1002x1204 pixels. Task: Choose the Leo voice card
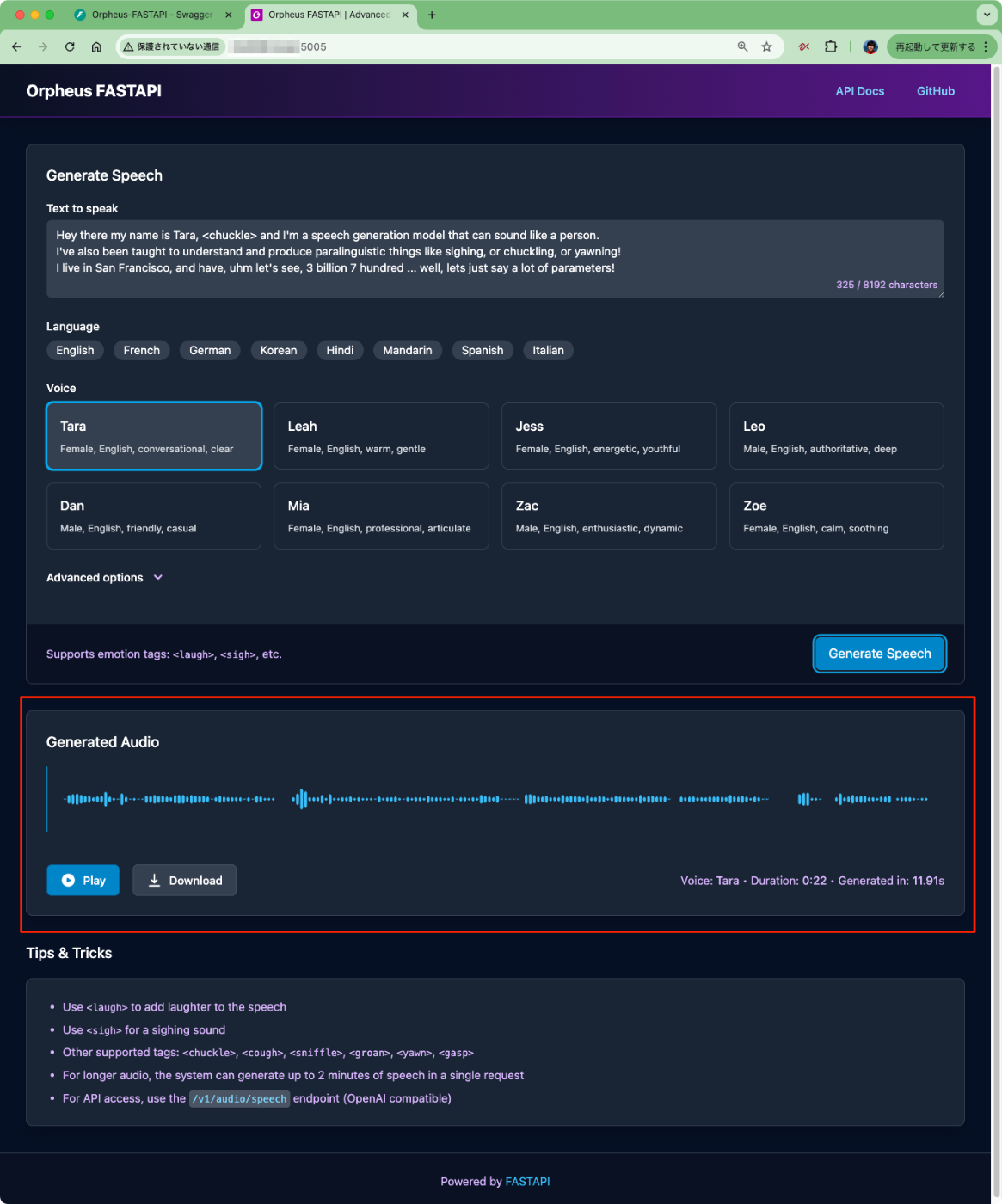[x=837, y=436]
